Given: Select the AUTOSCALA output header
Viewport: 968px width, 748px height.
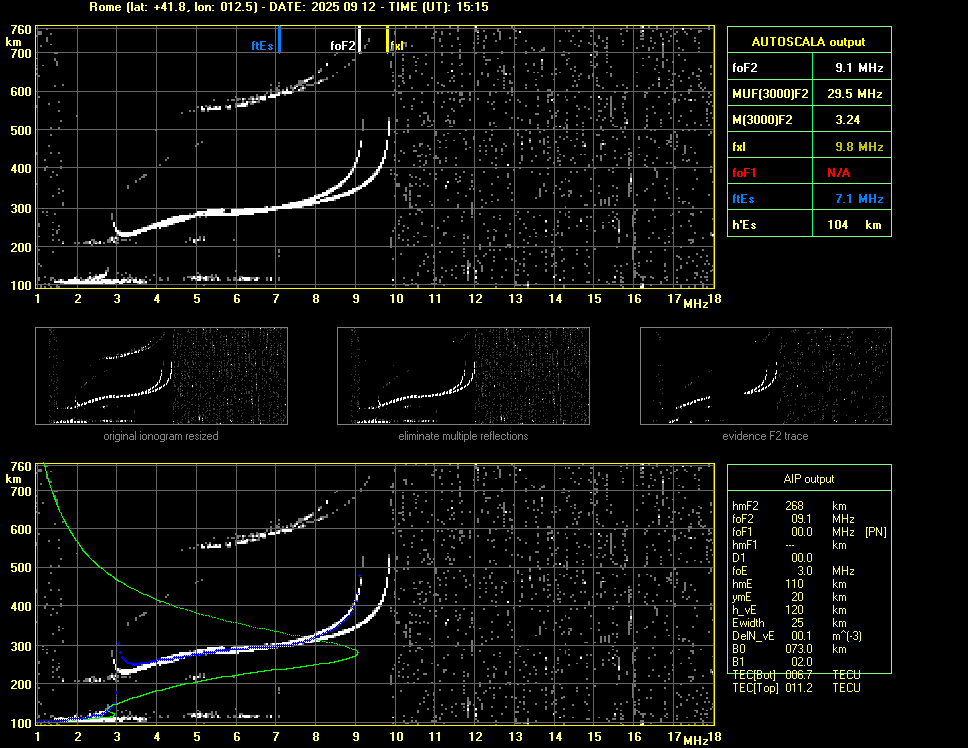Looking at the screenshot, I should coord(809,42).
